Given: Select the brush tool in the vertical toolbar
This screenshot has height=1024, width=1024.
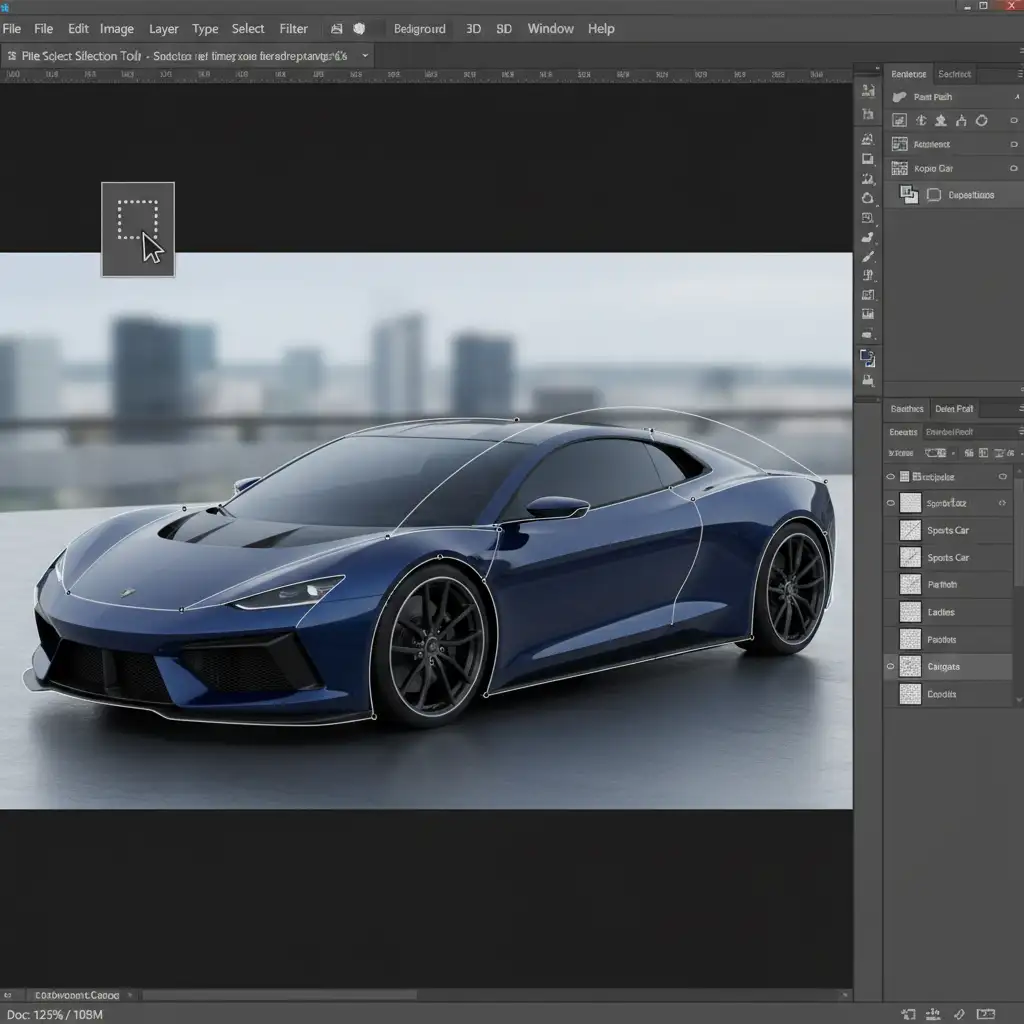Looking at the screenshot, I should tap(868, 256).
